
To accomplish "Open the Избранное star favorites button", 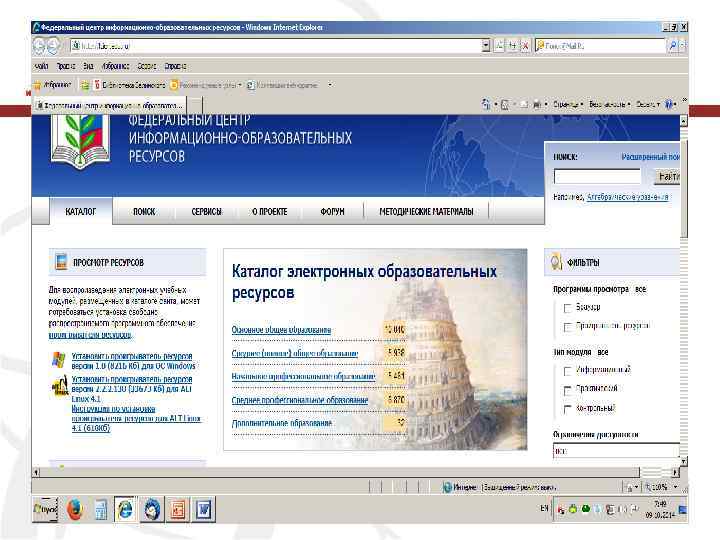I will tap(52, 84).
